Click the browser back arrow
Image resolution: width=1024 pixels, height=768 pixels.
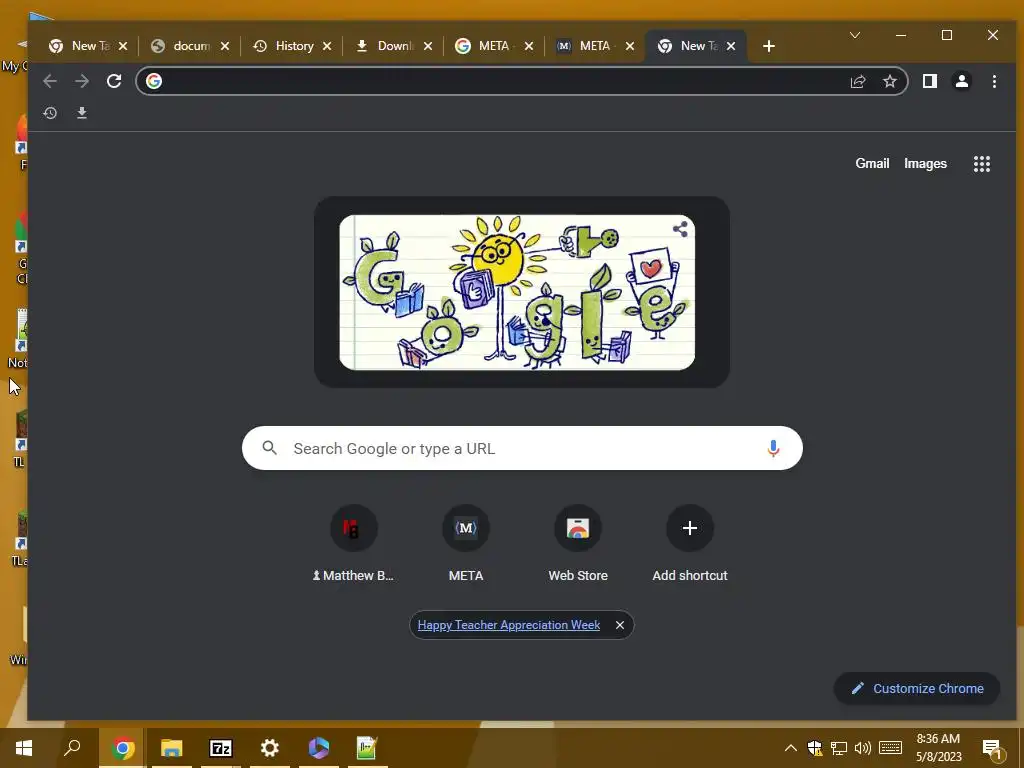point(50,81)
